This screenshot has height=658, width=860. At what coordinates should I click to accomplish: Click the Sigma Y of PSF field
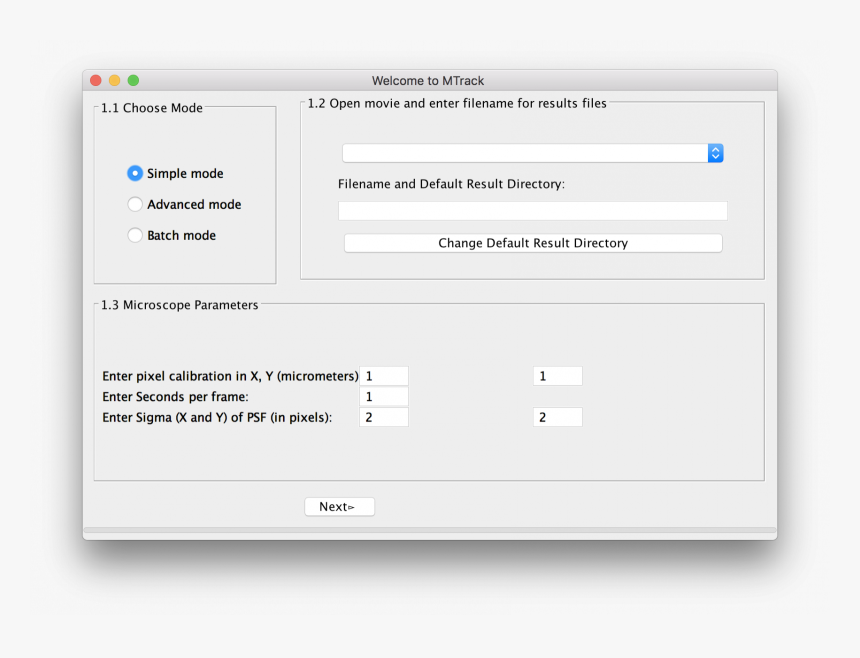tap(557, 417)
